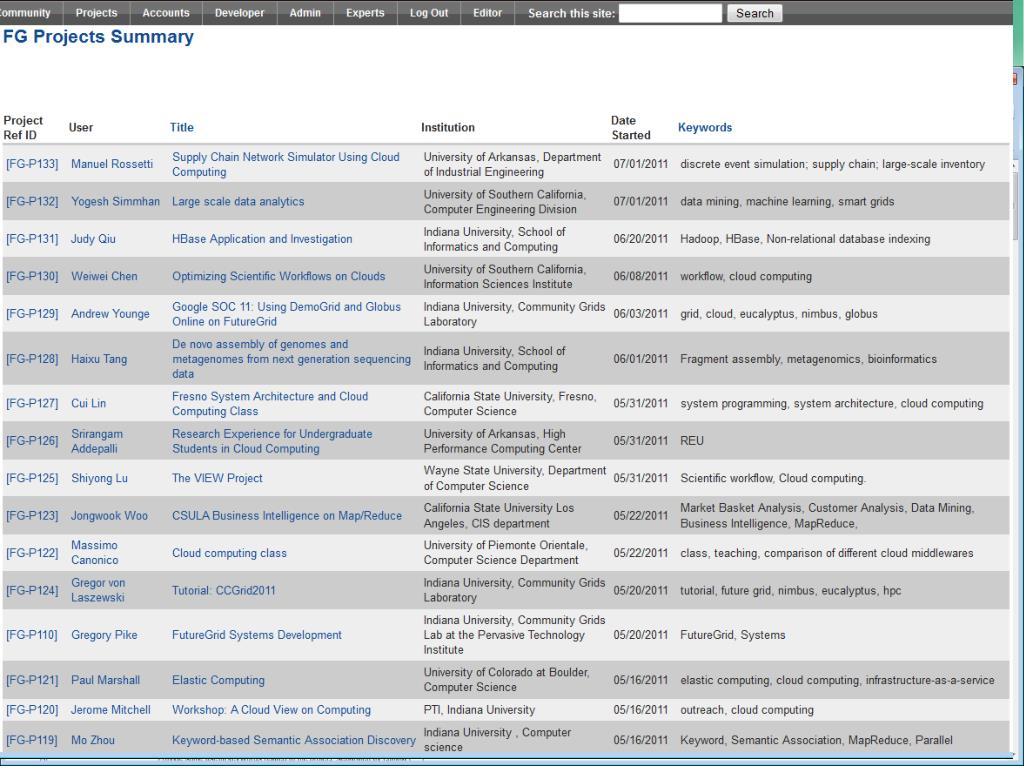Open Keyword-based Semantic Association Discovery project
The width and height of the screenshot is (1024, 768).
click(x=293, y=741)
